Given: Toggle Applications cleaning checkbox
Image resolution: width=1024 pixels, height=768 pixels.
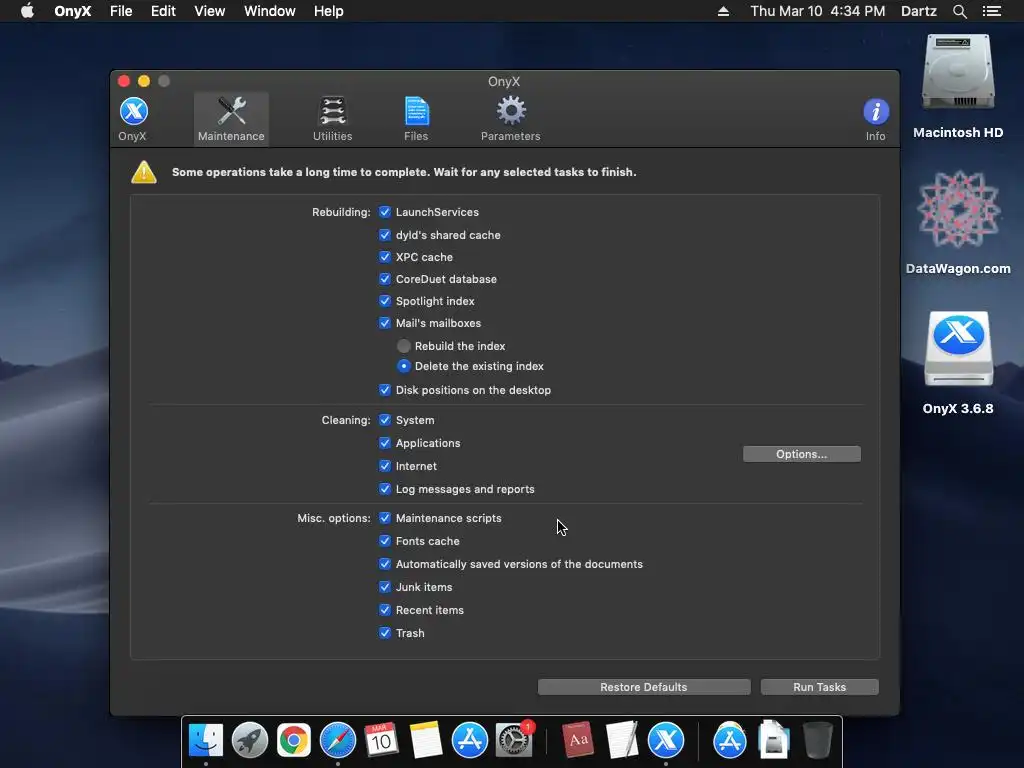Looking at the screenshot, I should [385, 443].
